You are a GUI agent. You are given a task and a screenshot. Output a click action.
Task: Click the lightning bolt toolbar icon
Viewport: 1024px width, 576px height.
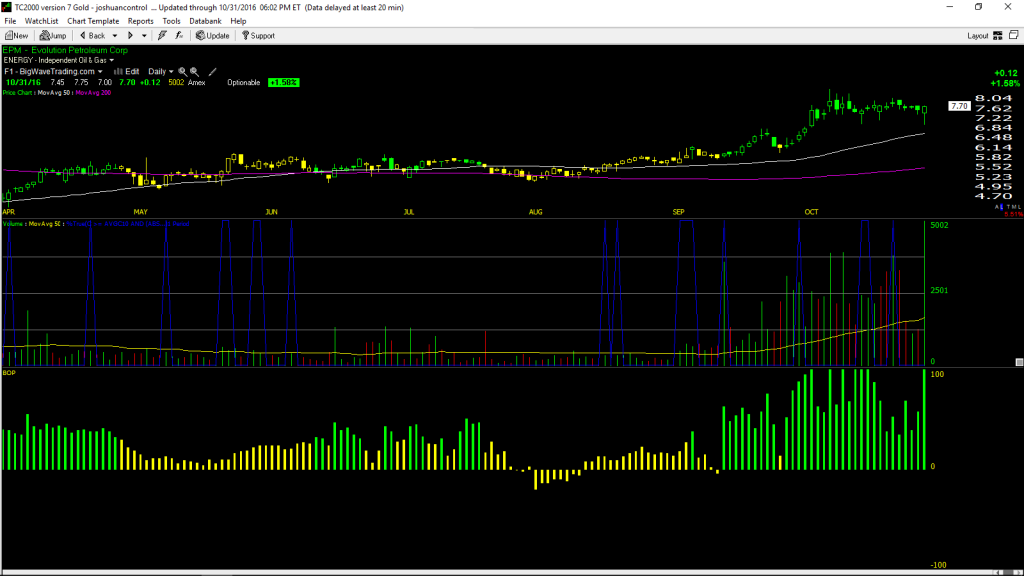(x=162, y=36)
